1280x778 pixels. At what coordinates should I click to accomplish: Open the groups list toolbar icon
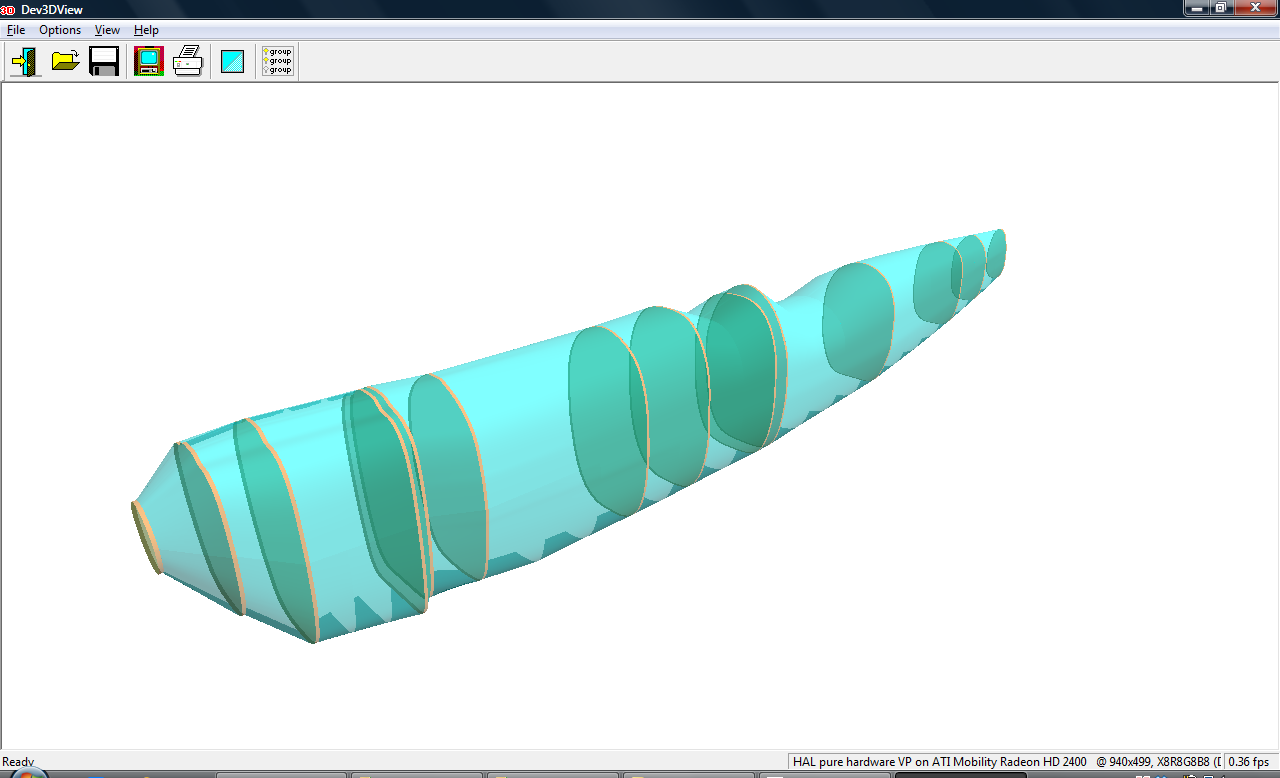[x=277, y=62]
